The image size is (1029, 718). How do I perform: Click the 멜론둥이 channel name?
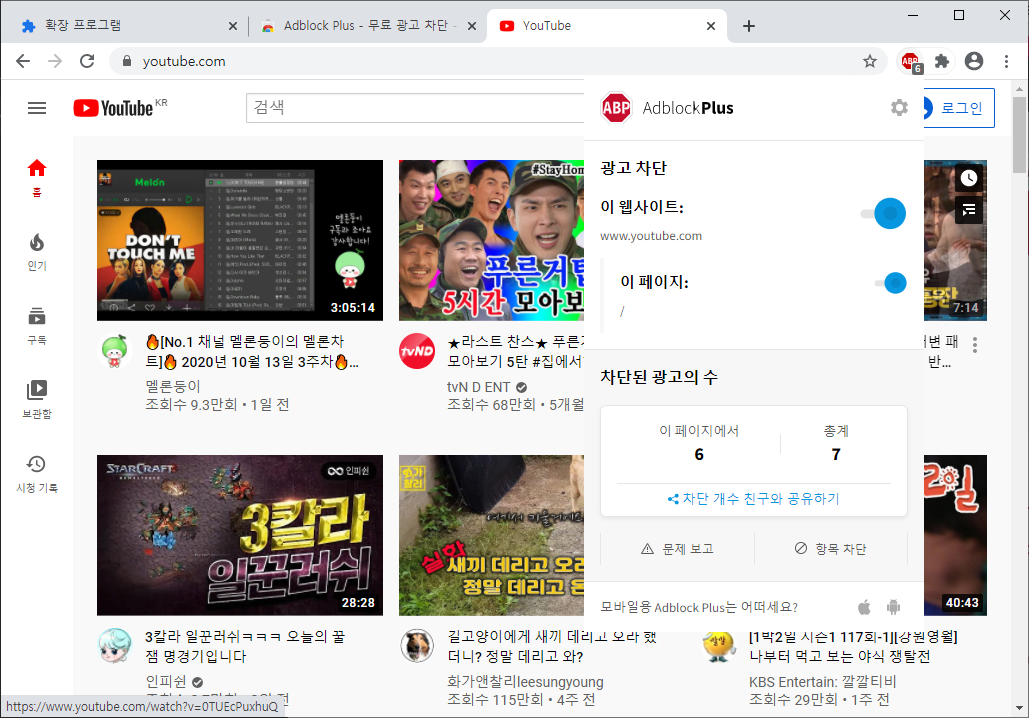point(173,387)
